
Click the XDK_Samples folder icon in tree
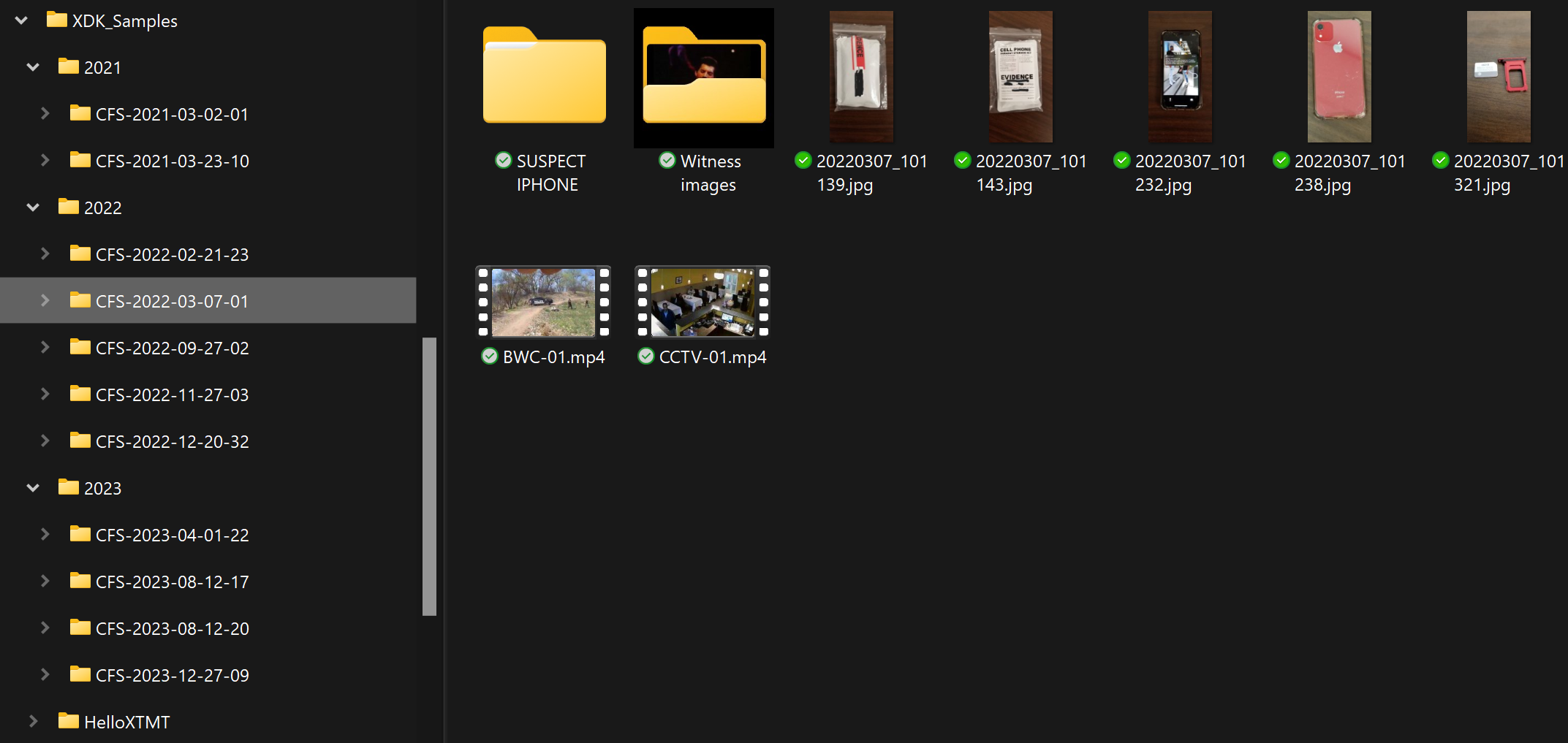pos(56,20)
